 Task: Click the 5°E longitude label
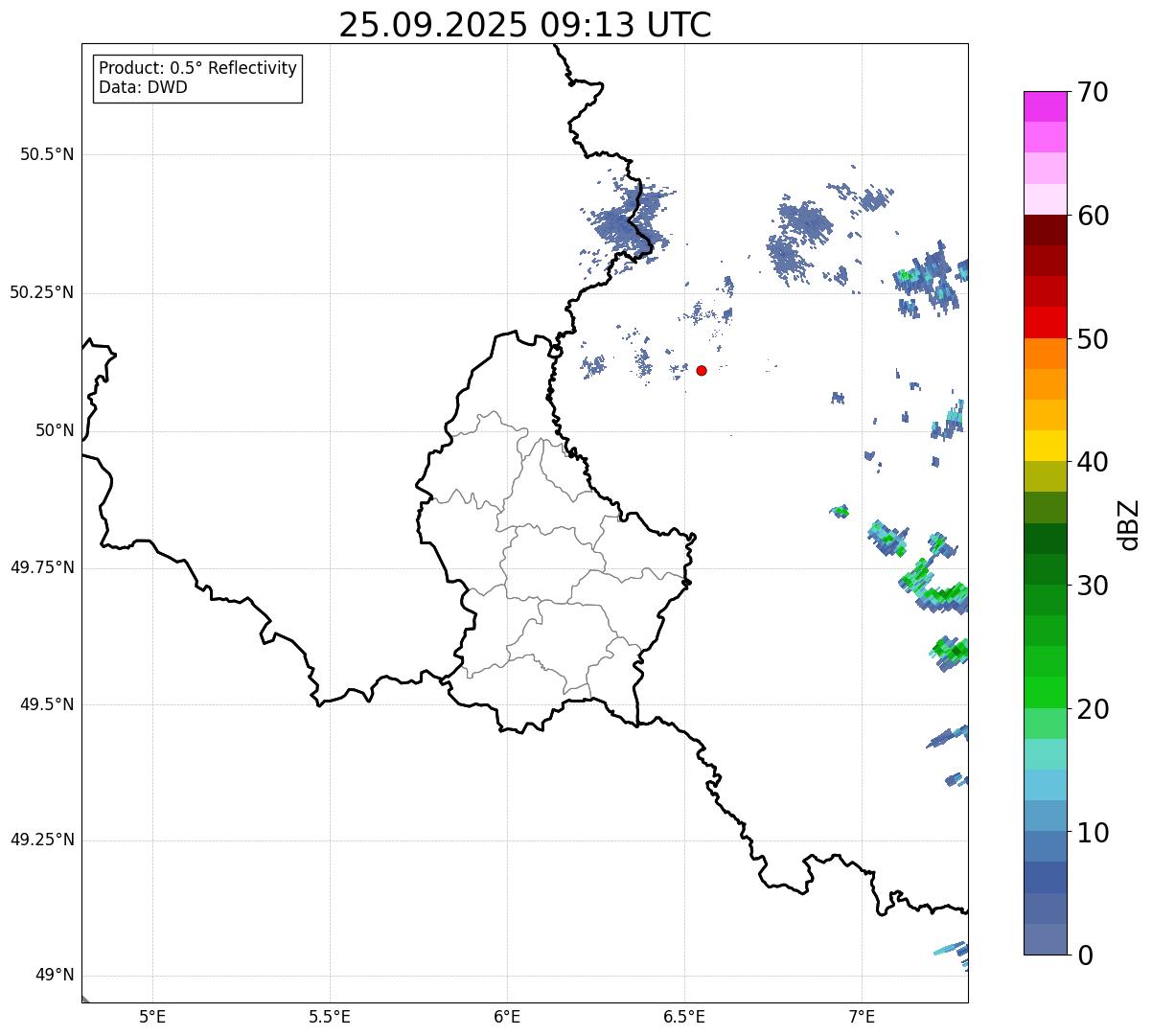coord(152,1016)
